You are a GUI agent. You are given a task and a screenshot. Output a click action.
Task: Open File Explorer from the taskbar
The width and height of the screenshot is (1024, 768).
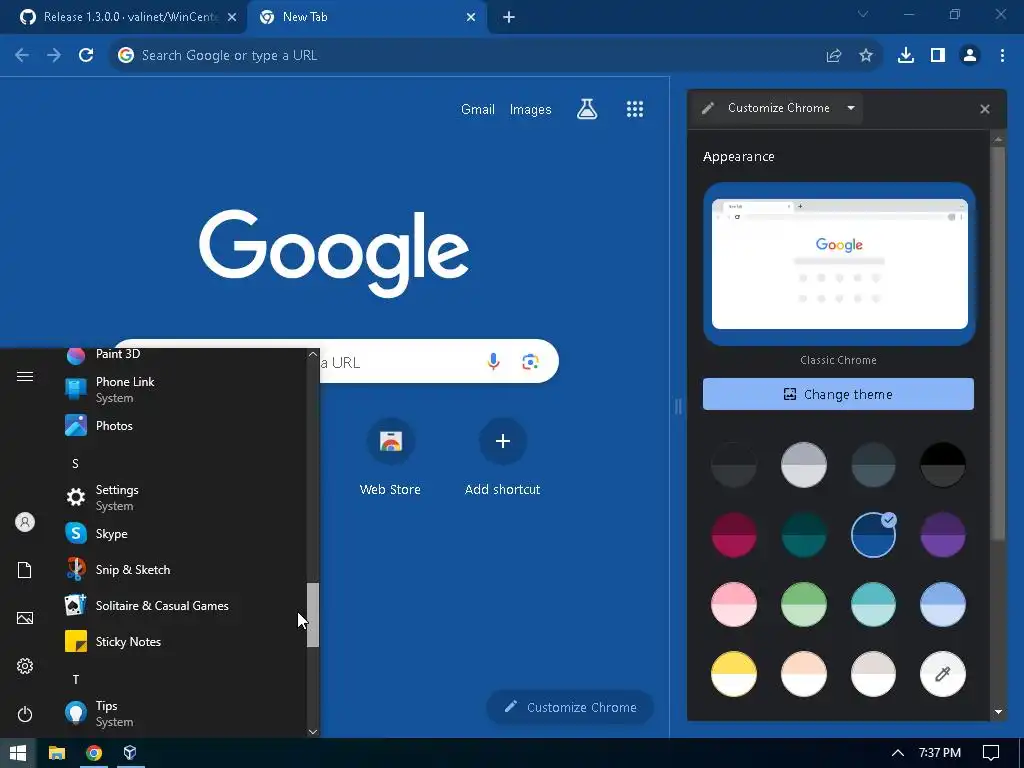click(x=57, y=753)
